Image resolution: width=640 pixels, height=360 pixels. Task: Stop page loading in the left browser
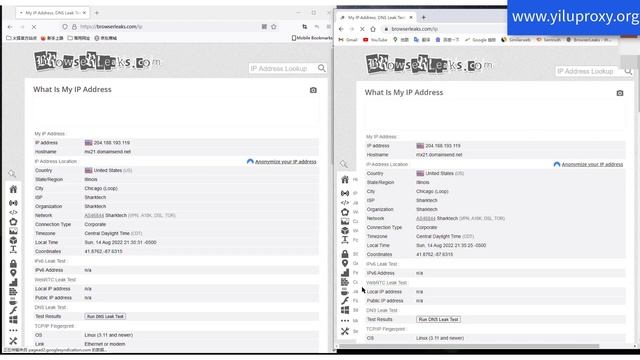[x=34, y=27]
